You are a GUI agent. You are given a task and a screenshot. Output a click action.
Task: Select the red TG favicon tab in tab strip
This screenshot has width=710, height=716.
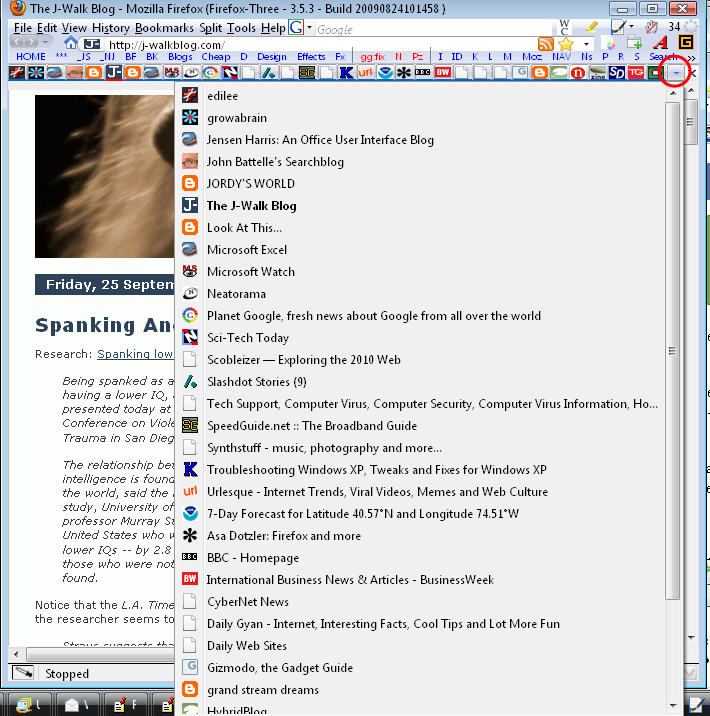(x=636, y=73)
